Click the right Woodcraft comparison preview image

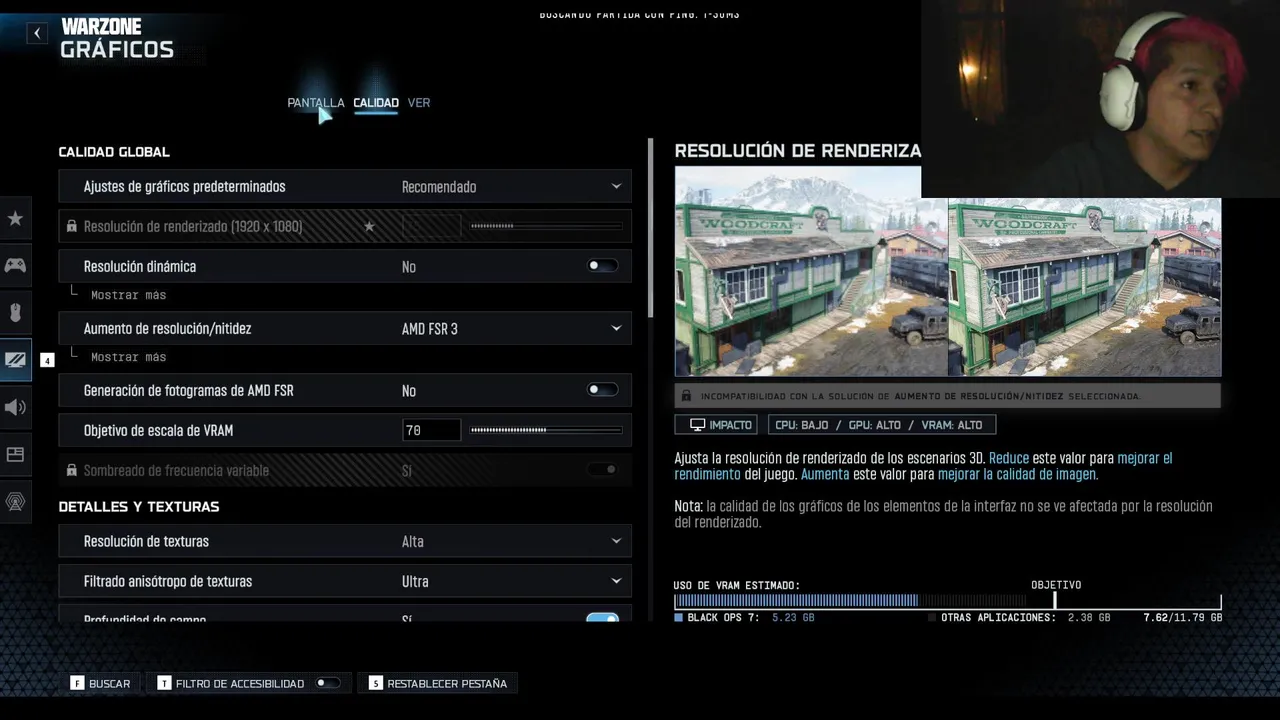tap(1085, 287)
